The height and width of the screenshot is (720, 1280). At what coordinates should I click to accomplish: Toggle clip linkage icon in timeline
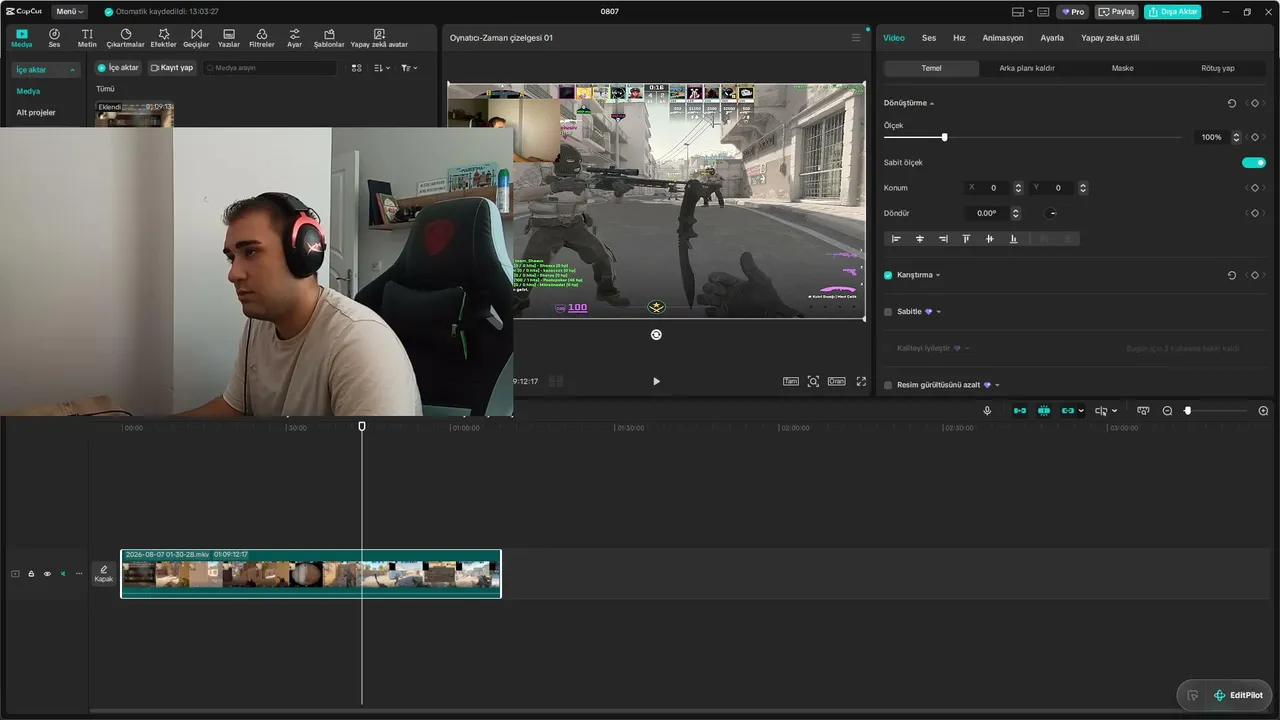coord(1068,411)
